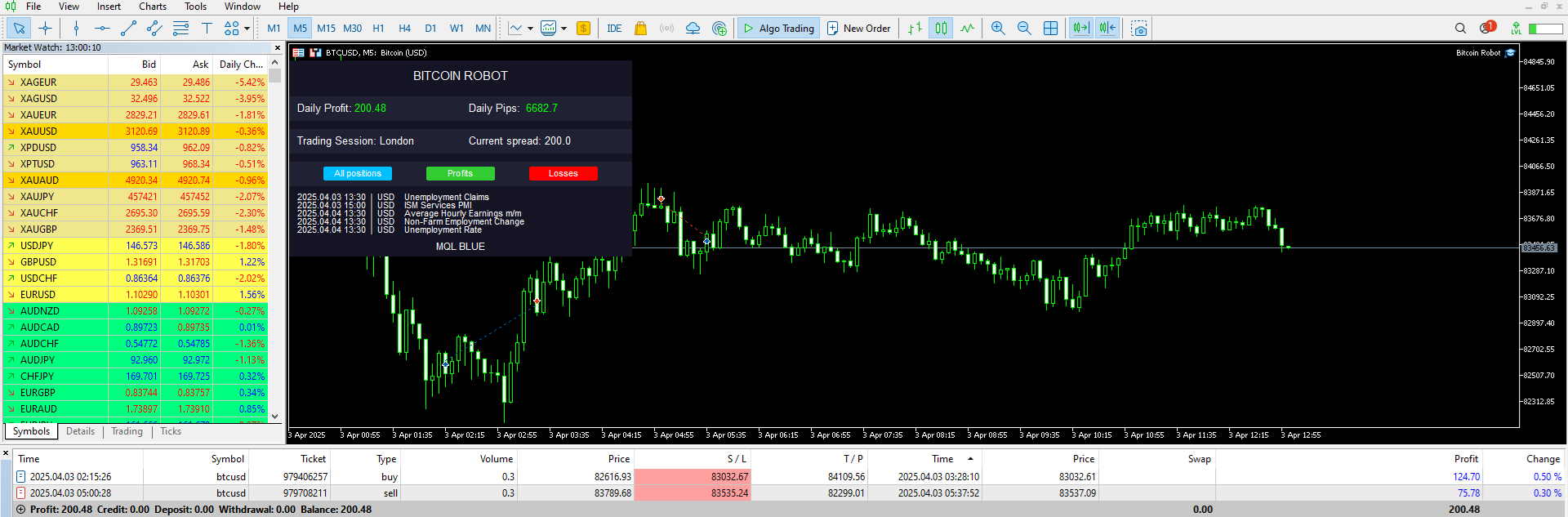This screenshot has width=1568, height=517.
Task: Switch to line chart display
Action: [967, 29]
